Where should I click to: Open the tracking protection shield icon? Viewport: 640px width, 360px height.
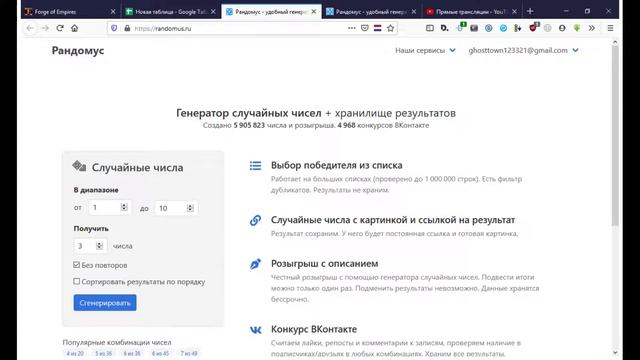point(114,28)
